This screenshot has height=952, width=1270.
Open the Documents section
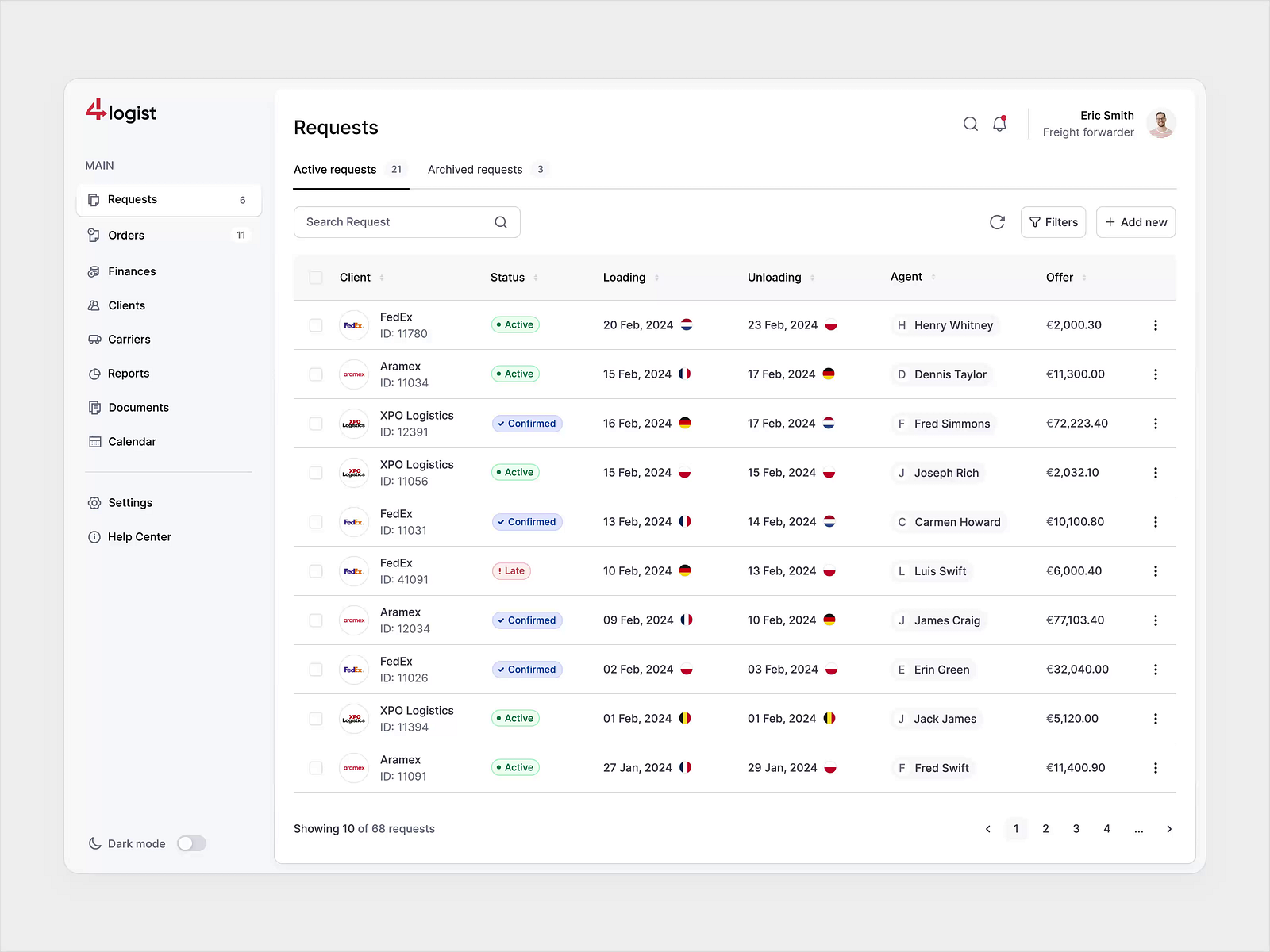coord(138,407)
